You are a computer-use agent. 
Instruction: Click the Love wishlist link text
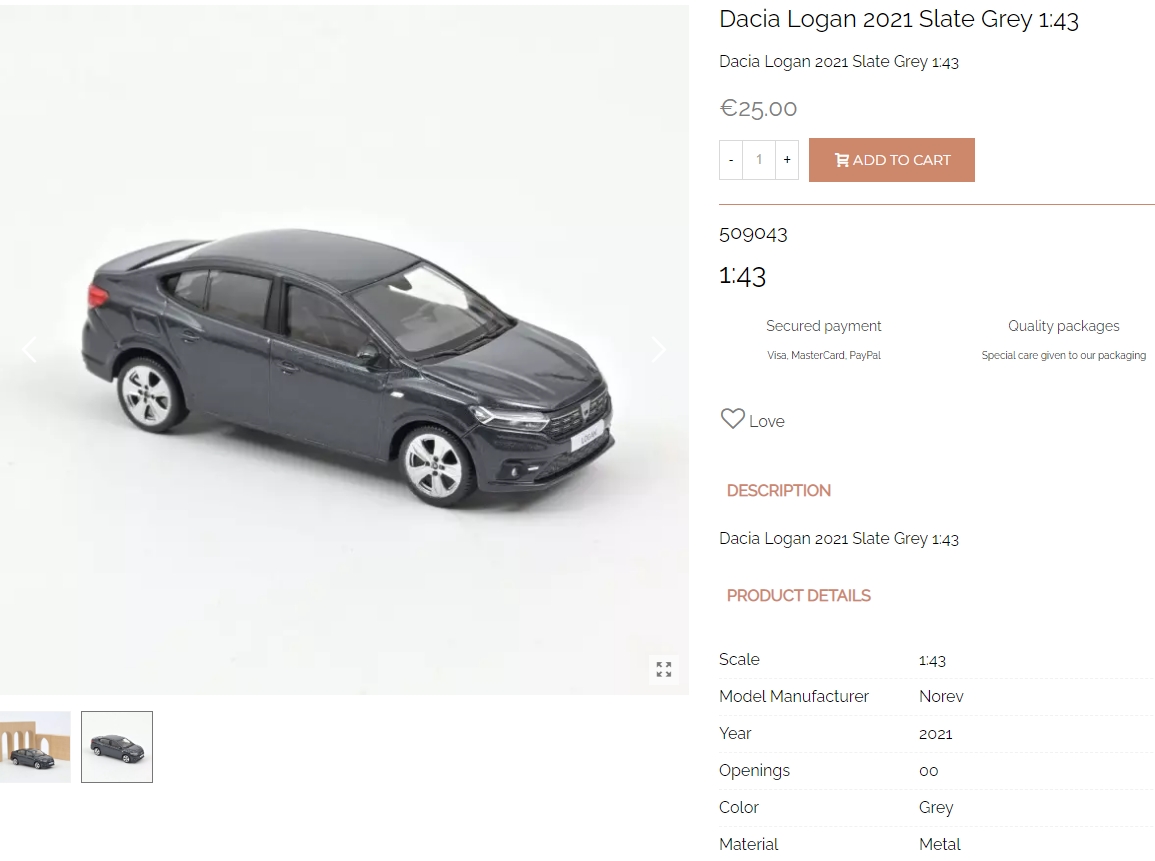click(x=767, y=421)
